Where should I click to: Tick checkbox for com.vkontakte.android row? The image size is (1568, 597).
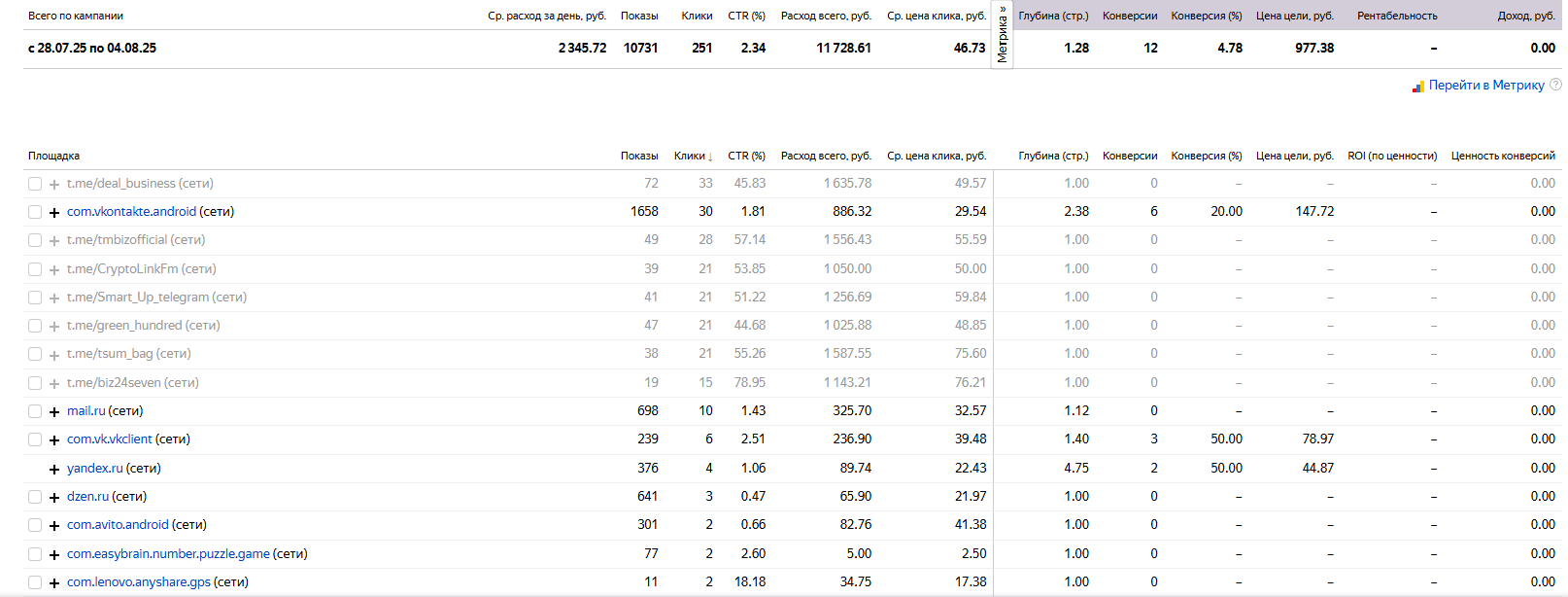[x=35, y=212]
